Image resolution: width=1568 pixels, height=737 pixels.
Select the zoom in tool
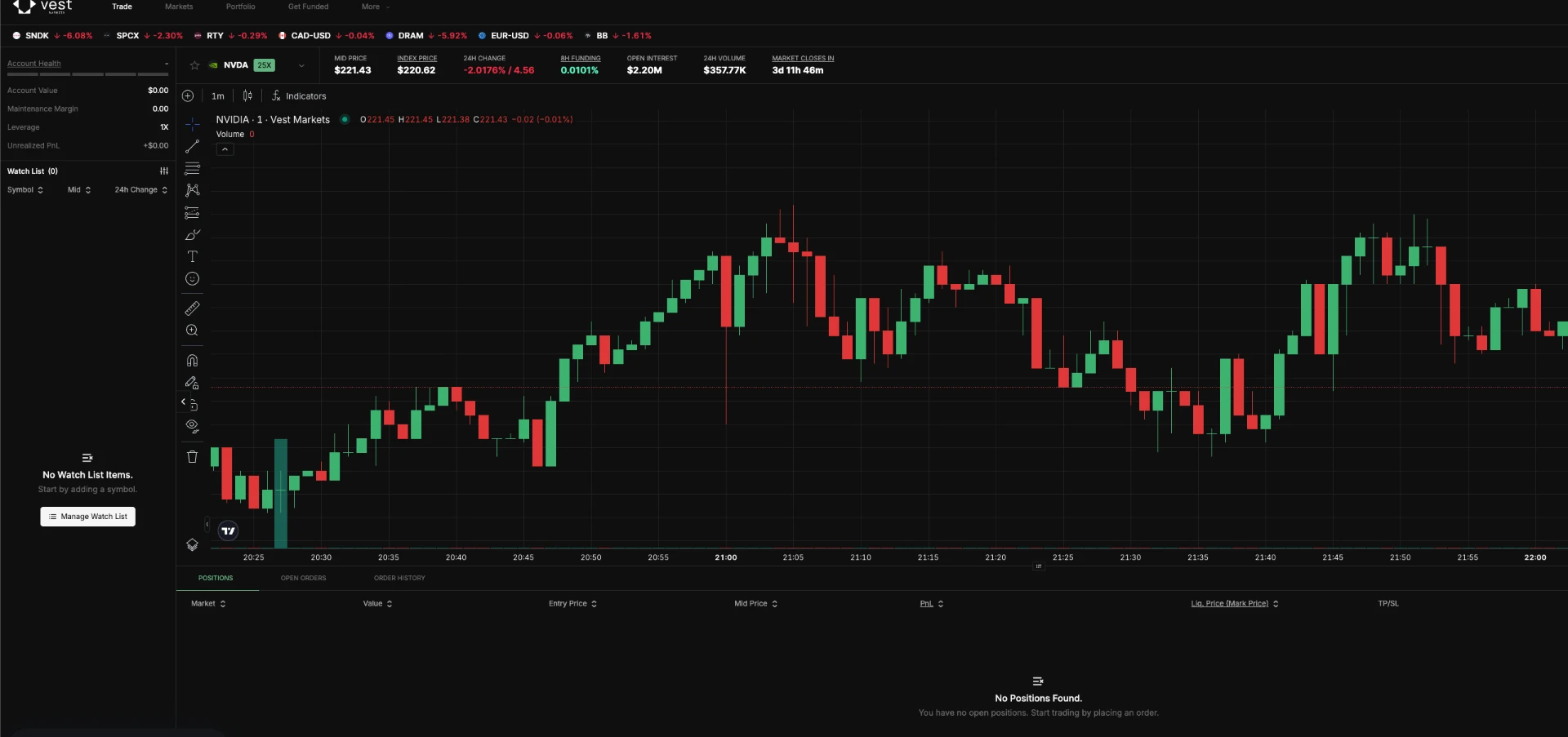[x=193, y=331]
